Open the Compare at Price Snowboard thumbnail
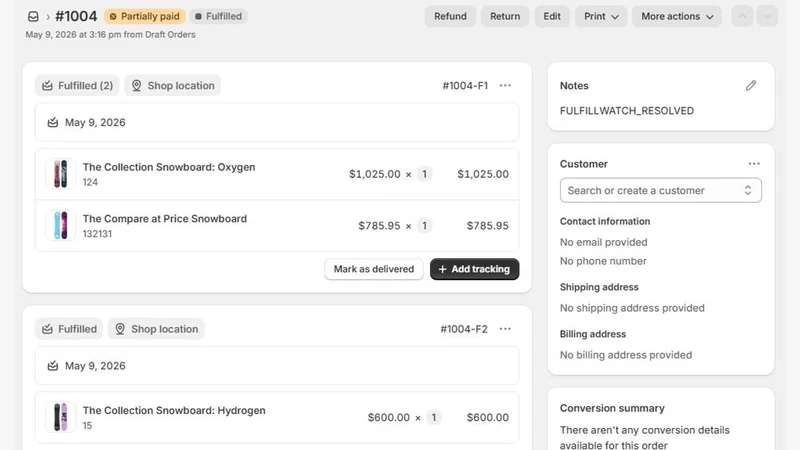The image size is (800, 450). coord(60,226)
